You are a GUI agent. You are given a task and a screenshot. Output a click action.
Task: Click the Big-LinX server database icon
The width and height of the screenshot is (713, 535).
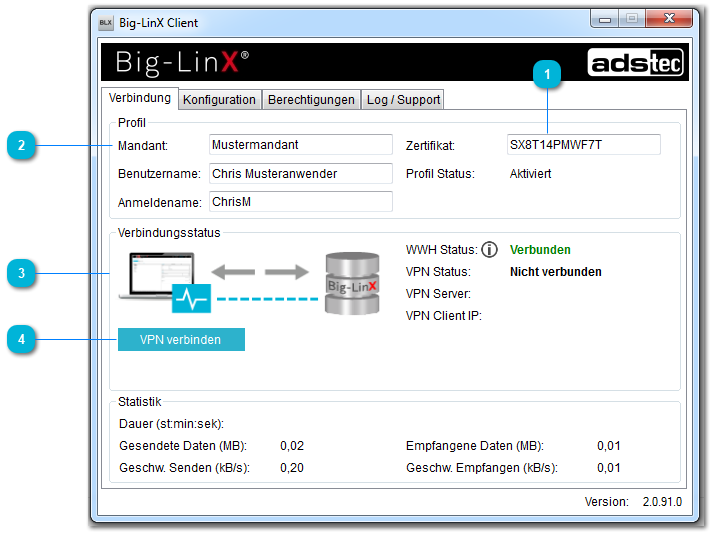[352, 283]
